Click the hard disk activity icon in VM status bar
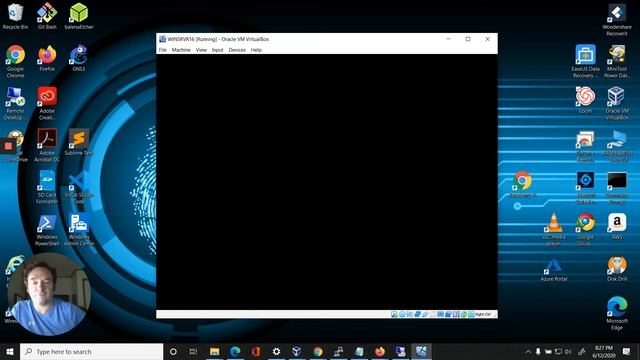 tap(394, 314)
